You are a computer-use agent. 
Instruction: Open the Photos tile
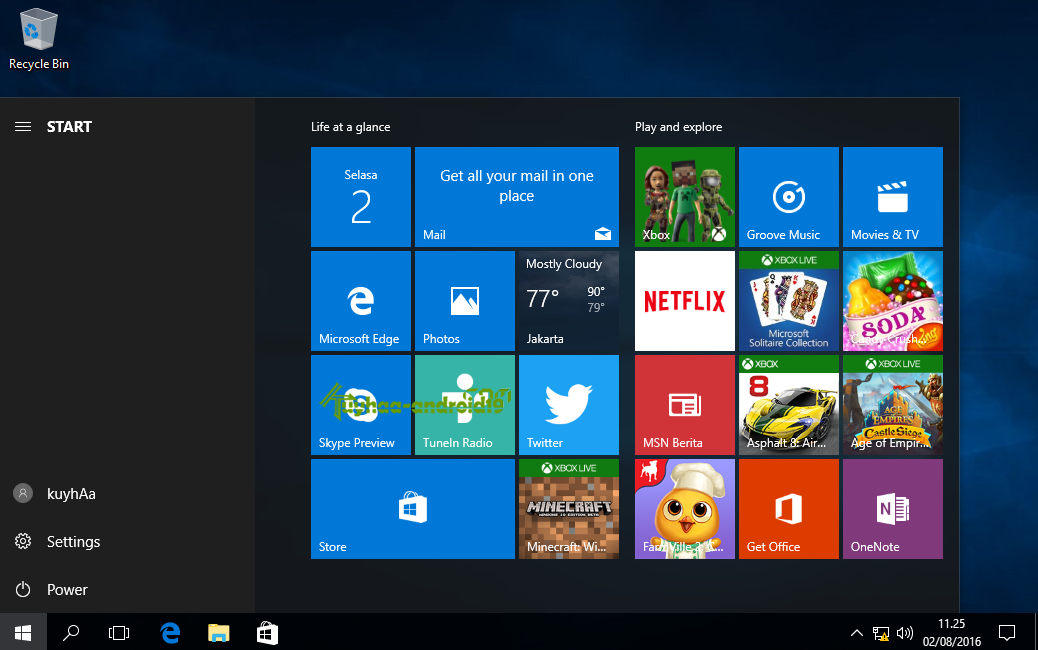[465, 301]
